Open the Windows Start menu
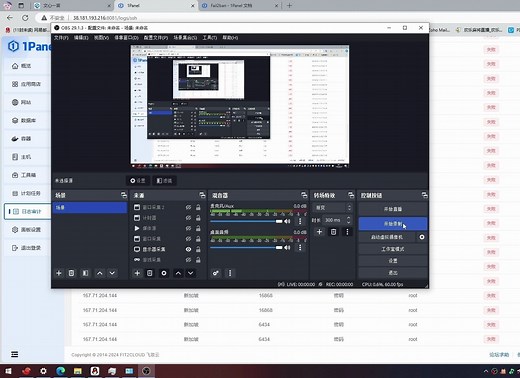Viewport: 520px width, 378px height. 8,371
